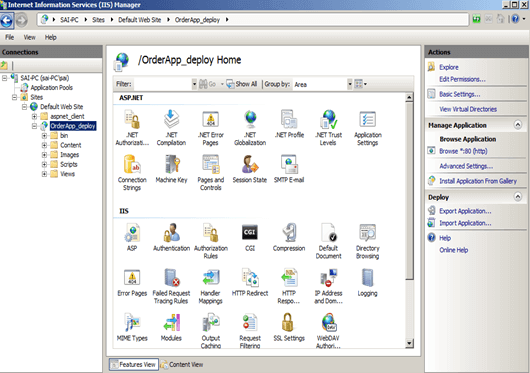Open .NET Profile feature
530x373 pixels.
(289, 124)
